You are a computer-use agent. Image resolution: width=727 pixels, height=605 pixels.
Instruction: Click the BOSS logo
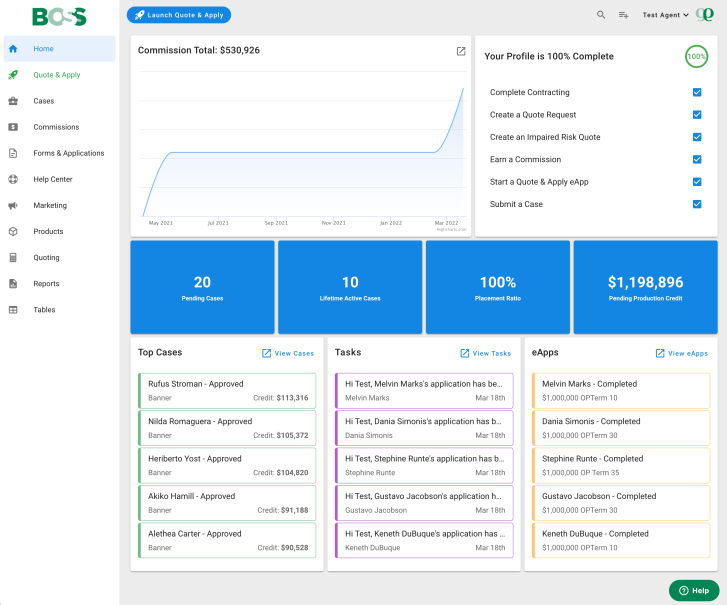tap(59, 17)
